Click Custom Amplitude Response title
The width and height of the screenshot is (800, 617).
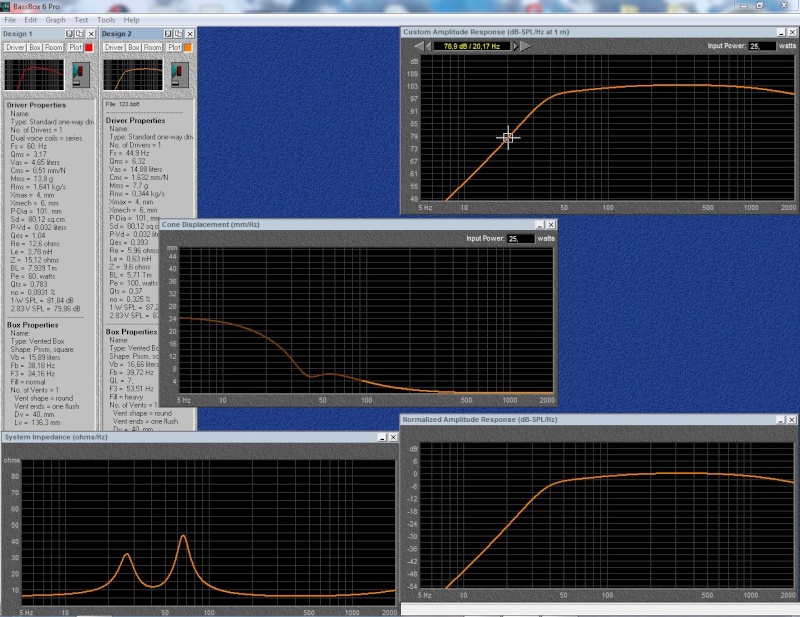click(x=486, y=32)
